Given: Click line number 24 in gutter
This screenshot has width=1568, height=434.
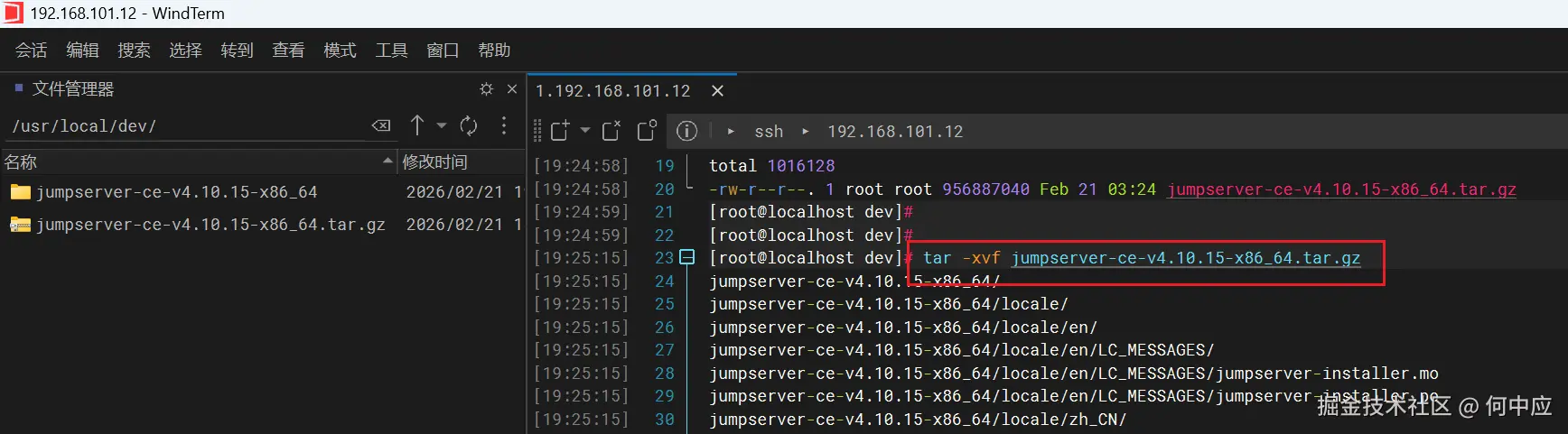Looking at the screenshot, I should [665, 282].
